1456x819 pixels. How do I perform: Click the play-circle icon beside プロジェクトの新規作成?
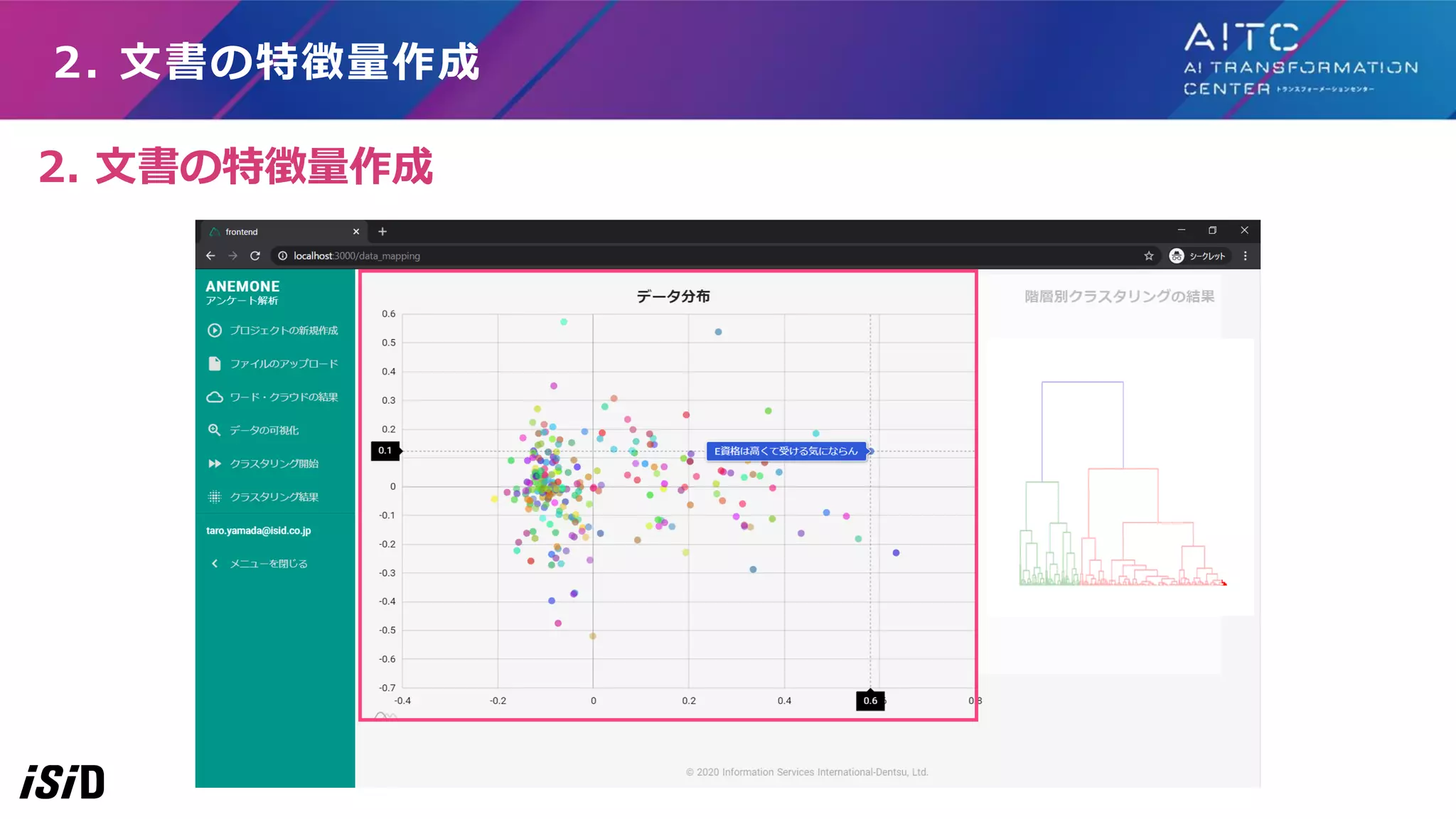click(214, 331)
